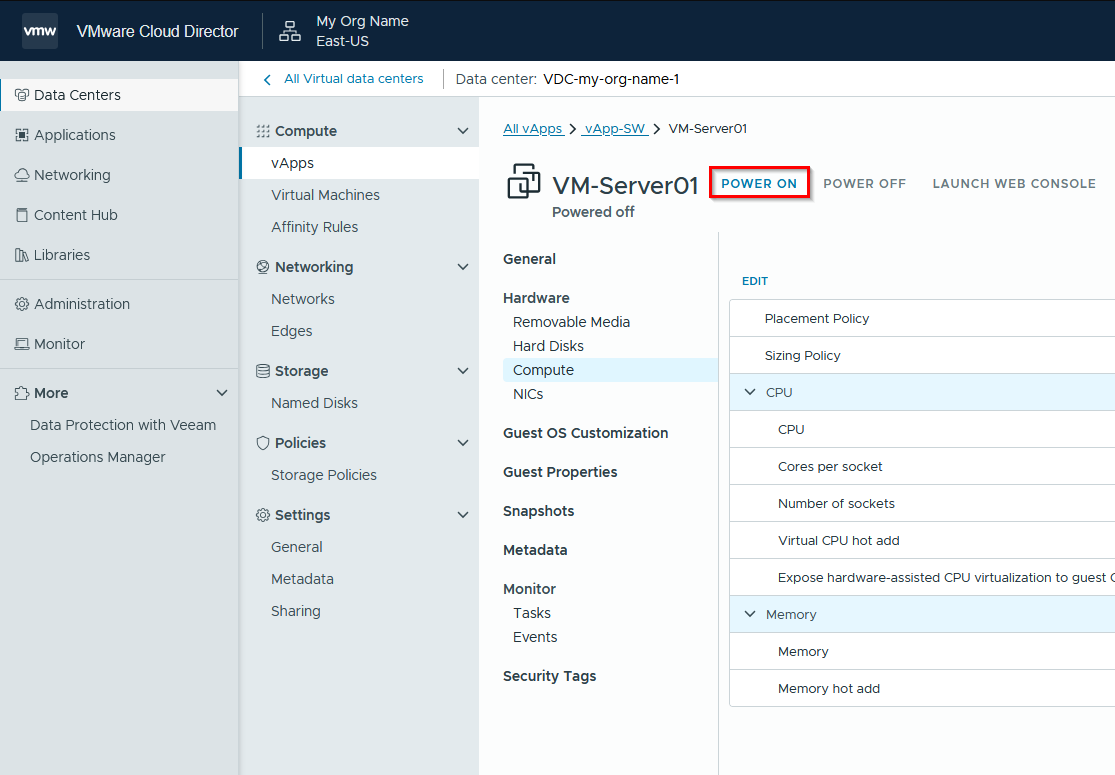Open Snapshots section

(538, 511)
